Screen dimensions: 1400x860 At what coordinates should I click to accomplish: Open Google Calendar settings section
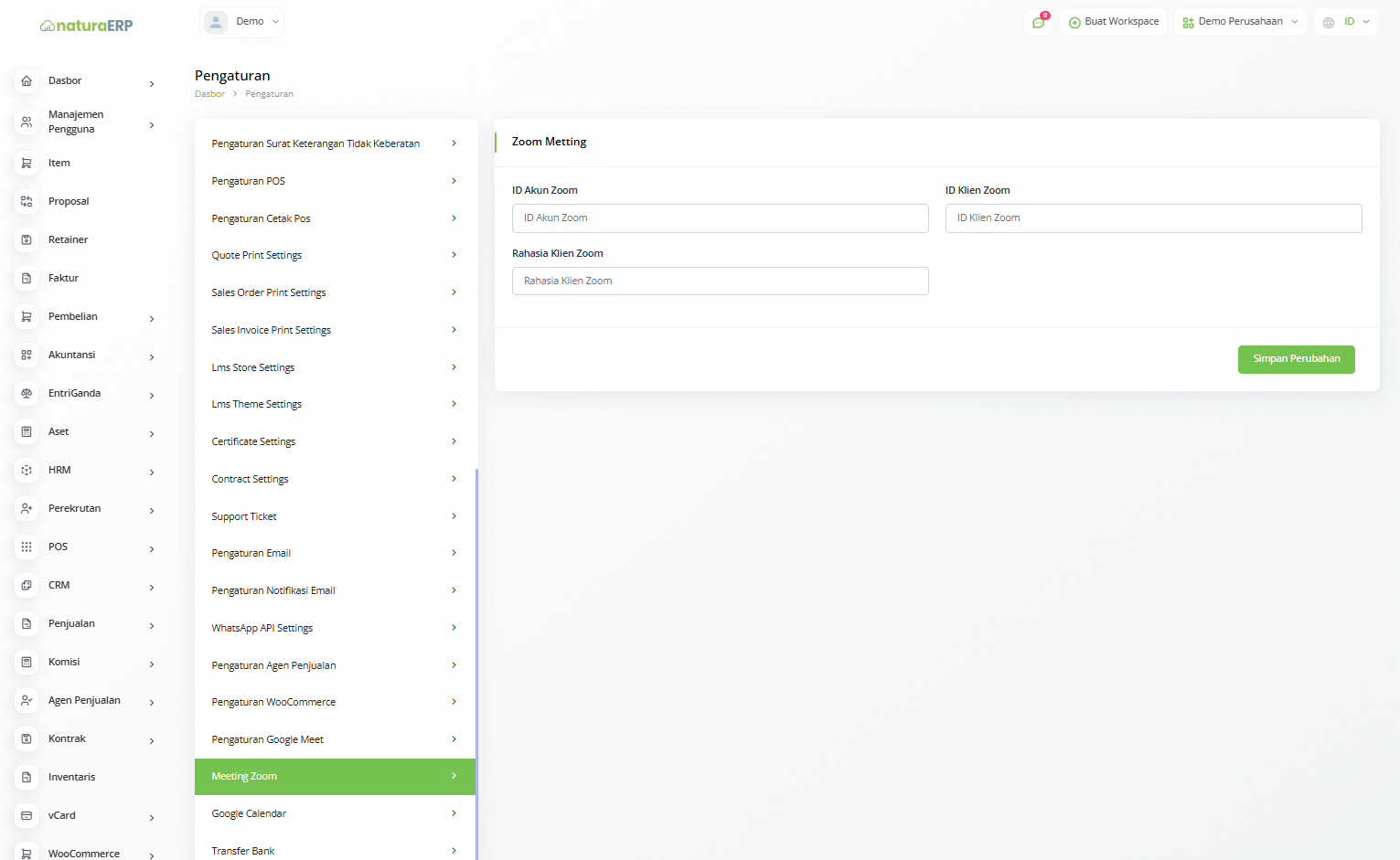click(335, 813)
